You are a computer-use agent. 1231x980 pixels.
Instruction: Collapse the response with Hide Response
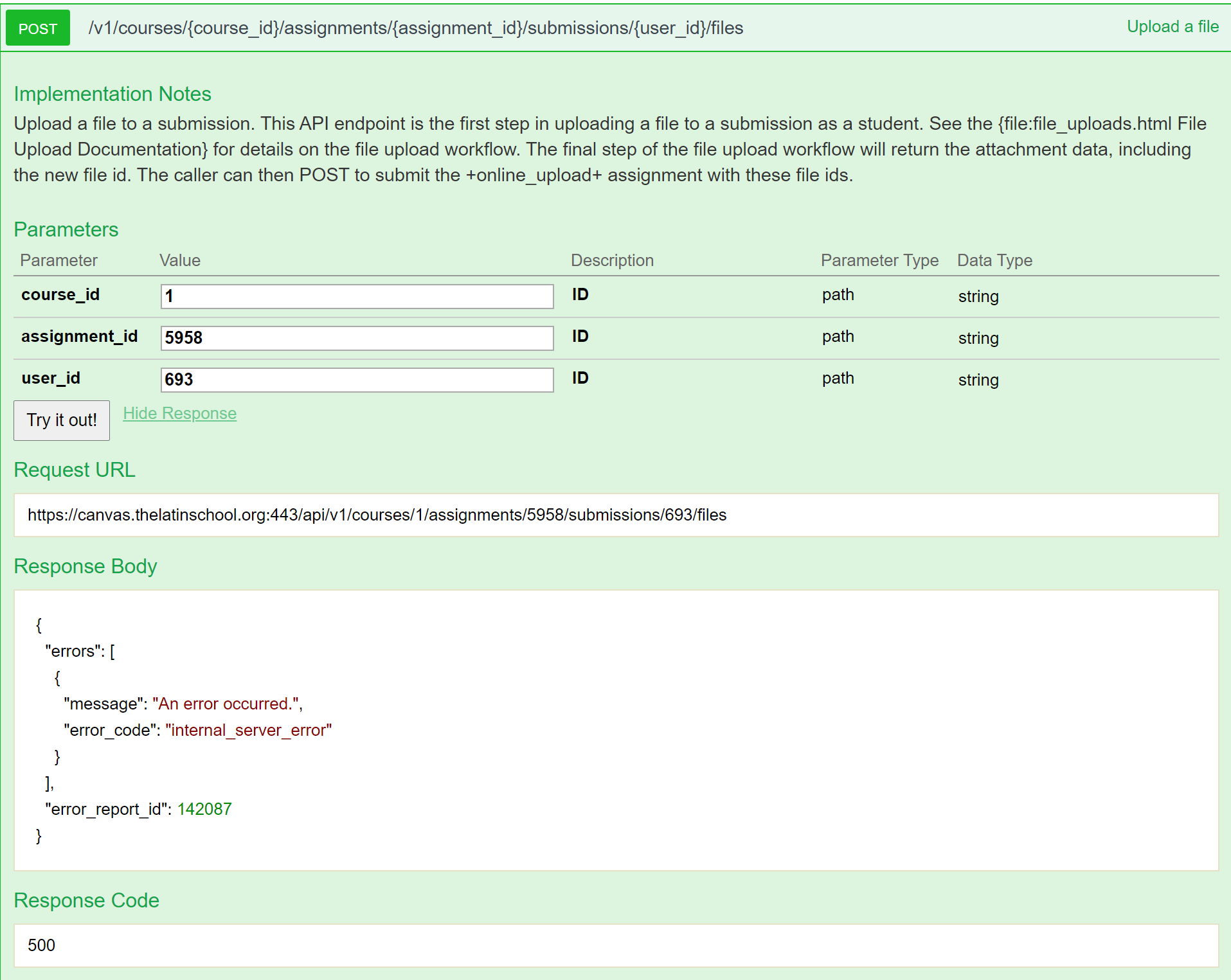pos(180,413)
